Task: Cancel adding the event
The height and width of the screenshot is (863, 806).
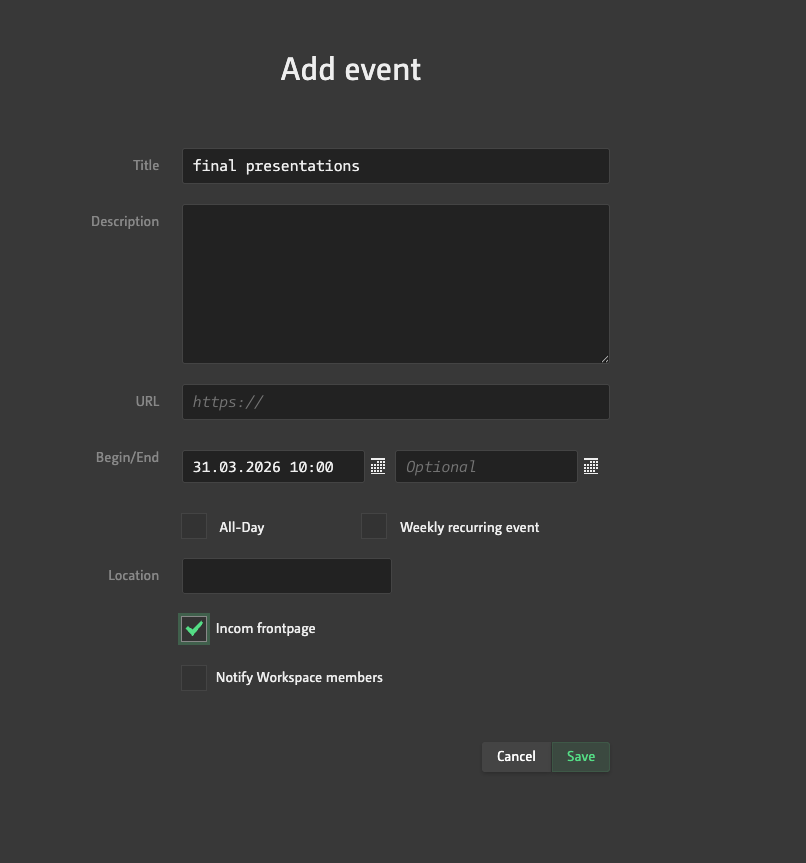Action: 516,757
